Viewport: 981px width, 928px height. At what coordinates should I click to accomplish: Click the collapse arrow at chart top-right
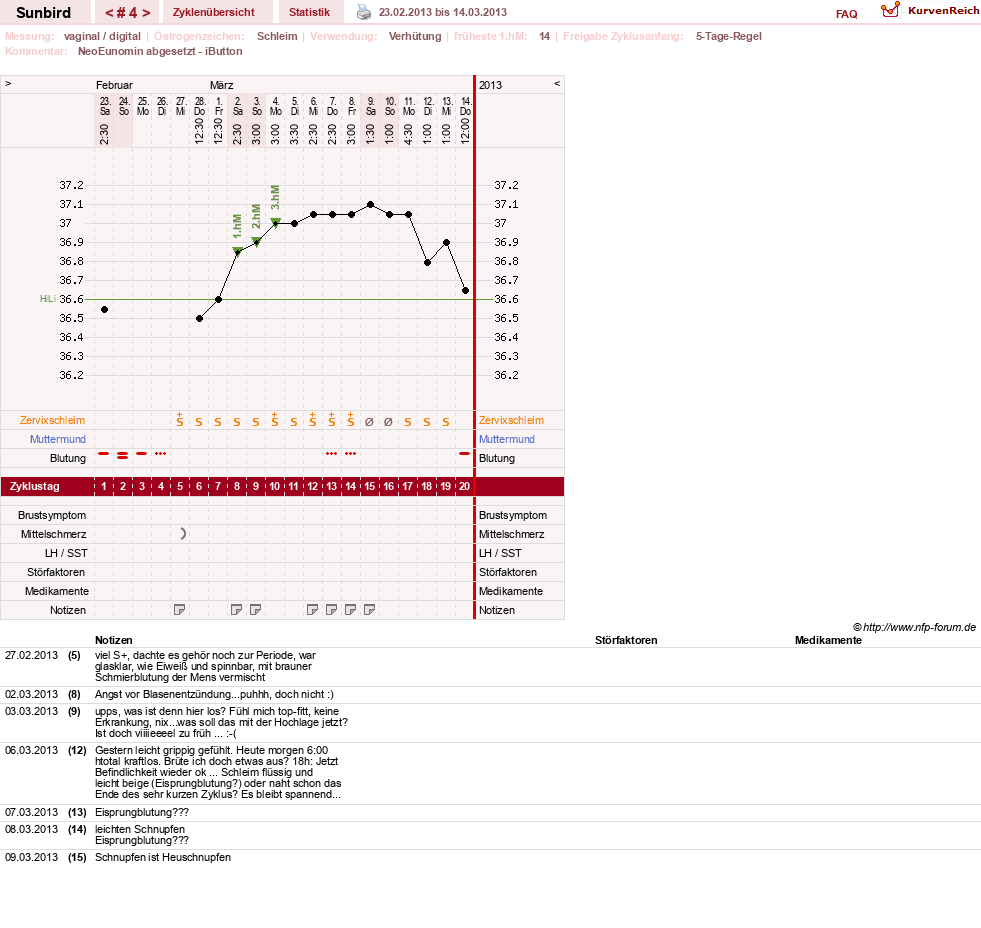pos(557,84)
